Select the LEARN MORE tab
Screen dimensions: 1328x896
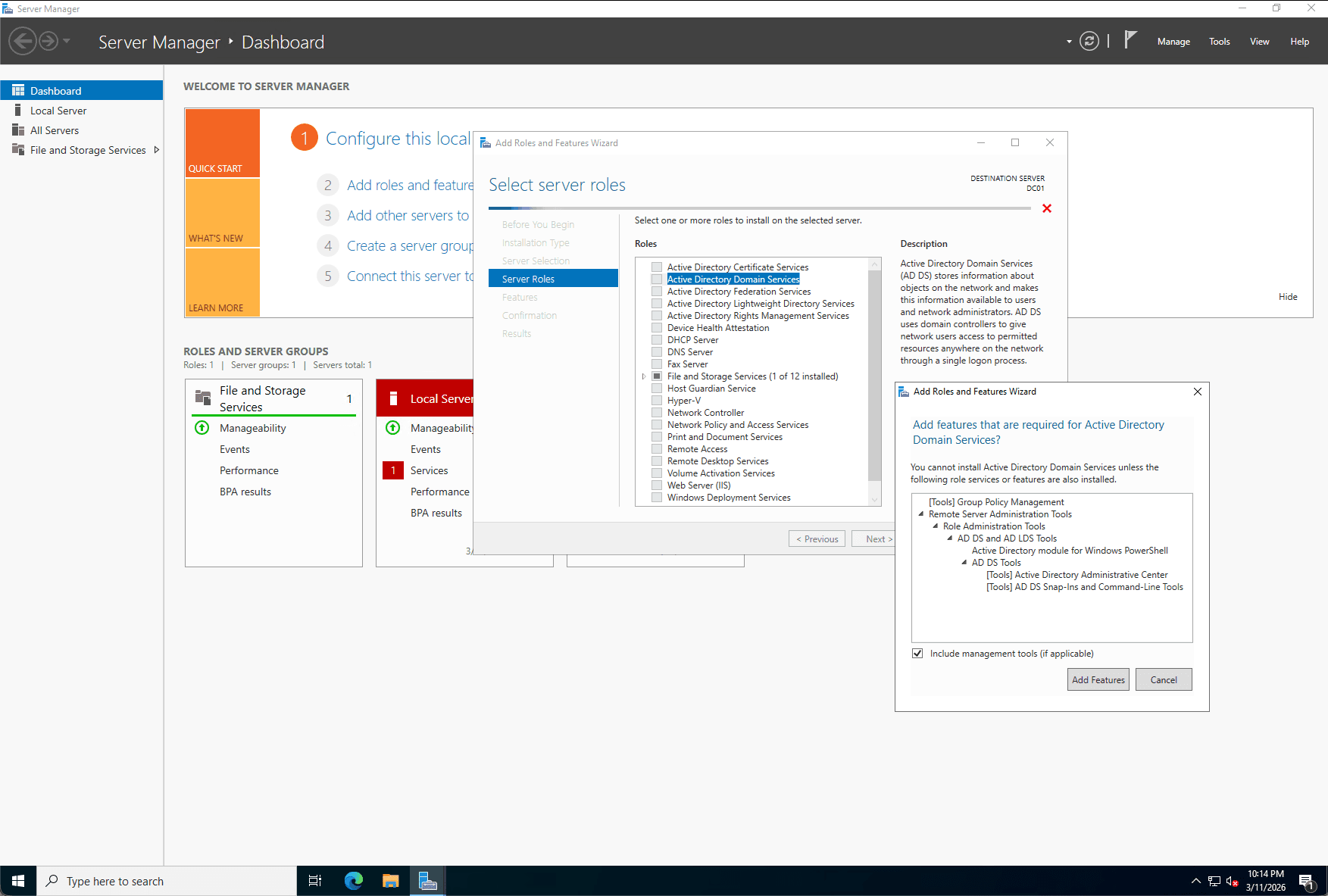coord(223,282)
